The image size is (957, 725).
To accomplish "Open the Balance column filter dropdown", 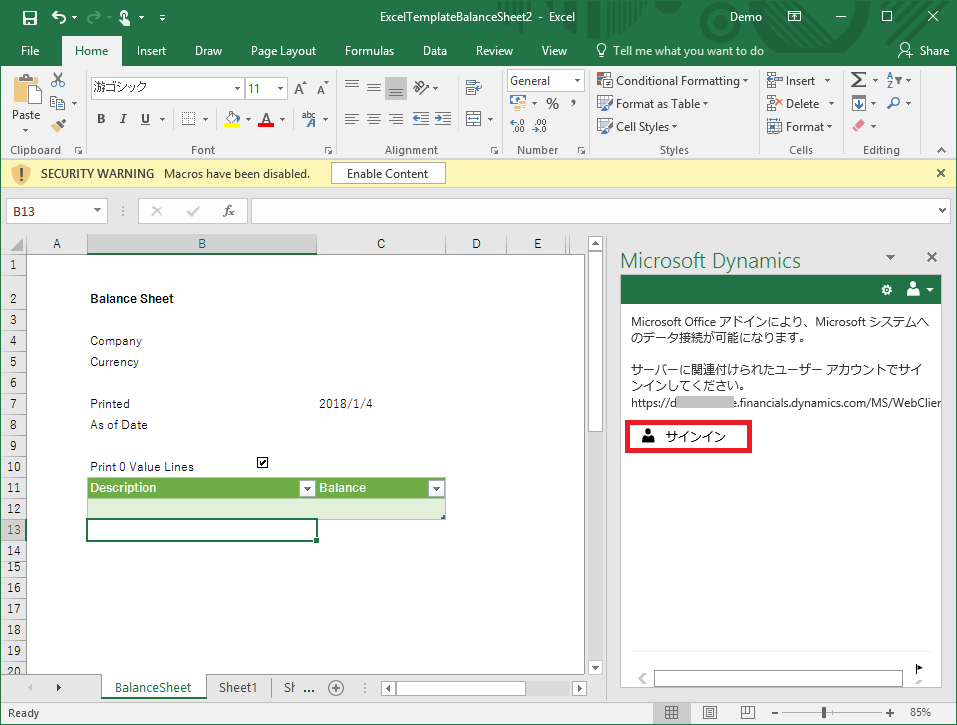I will click(x=436, y=488).
